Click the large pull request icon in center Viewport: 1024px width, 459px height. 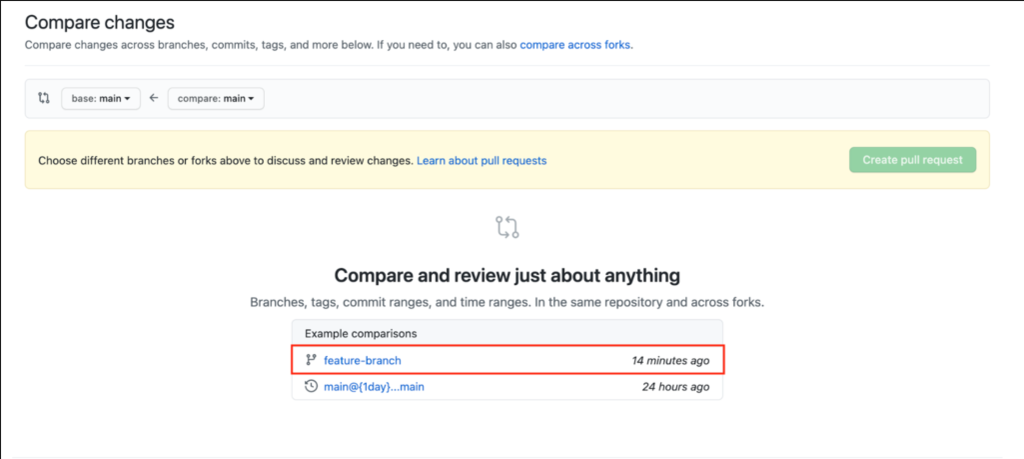tap(507, 227)
